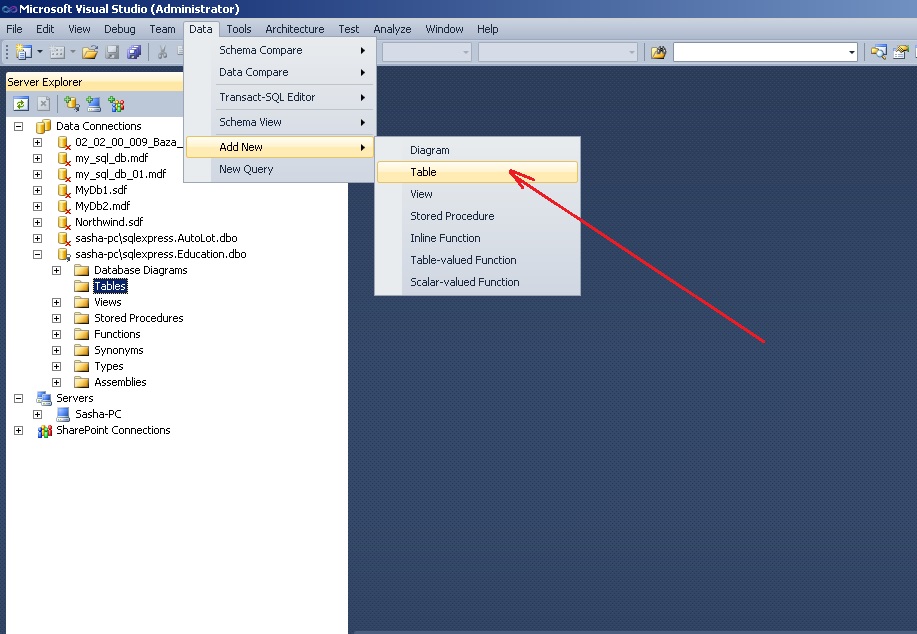Viewport: 917px width, 634px height.
Task: Open the Edit menu
Action: [45, 29]
